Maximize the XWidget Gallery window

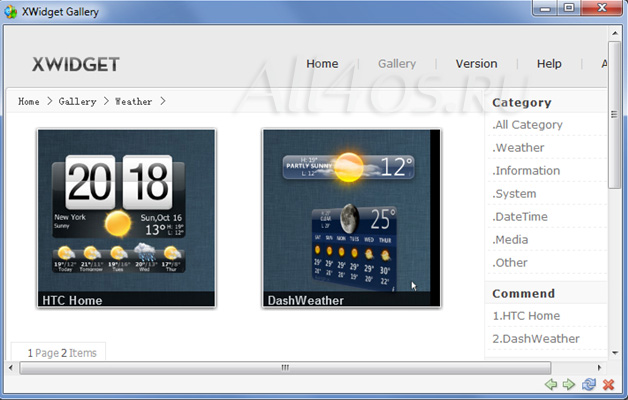(x=569, y=8)
